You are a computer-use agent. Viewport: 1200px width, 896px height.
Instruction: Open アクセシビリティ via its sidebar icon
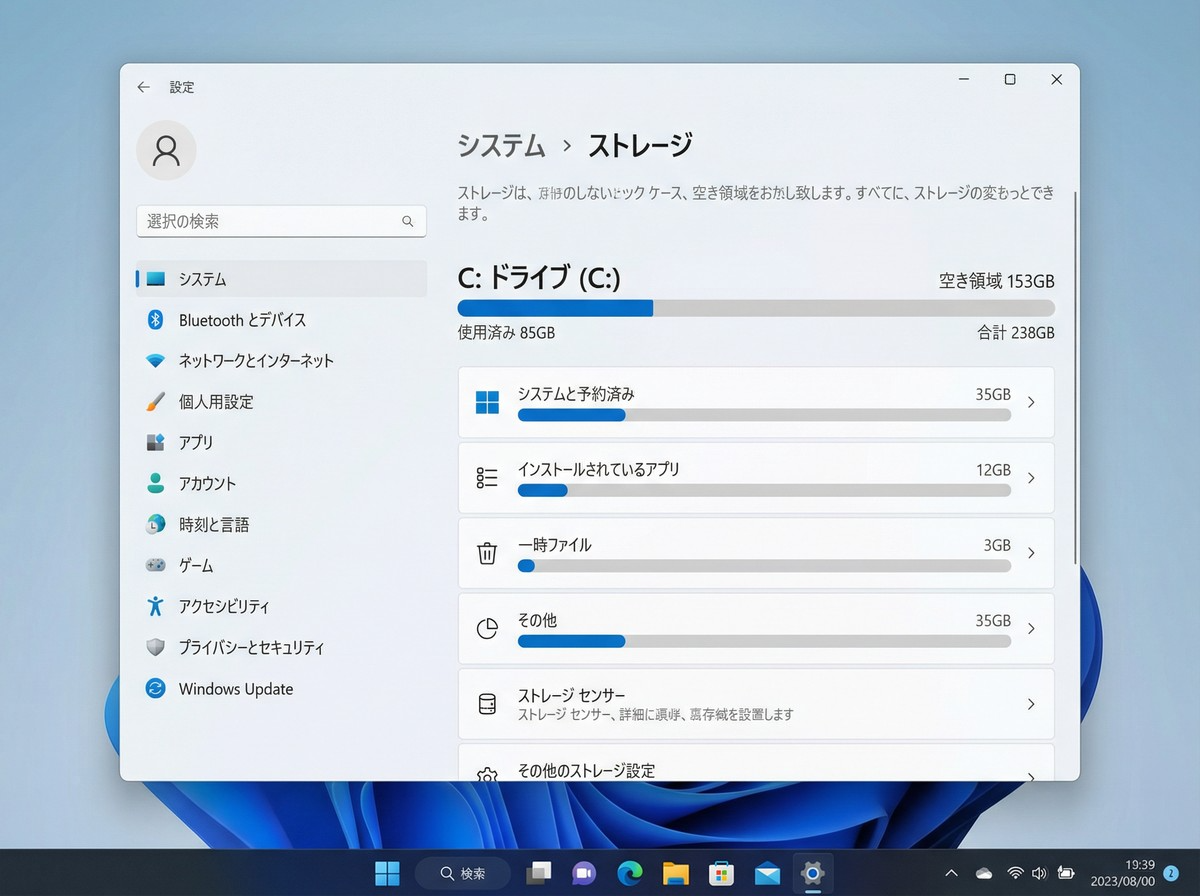pyautogui.click(x=158, y=606)
